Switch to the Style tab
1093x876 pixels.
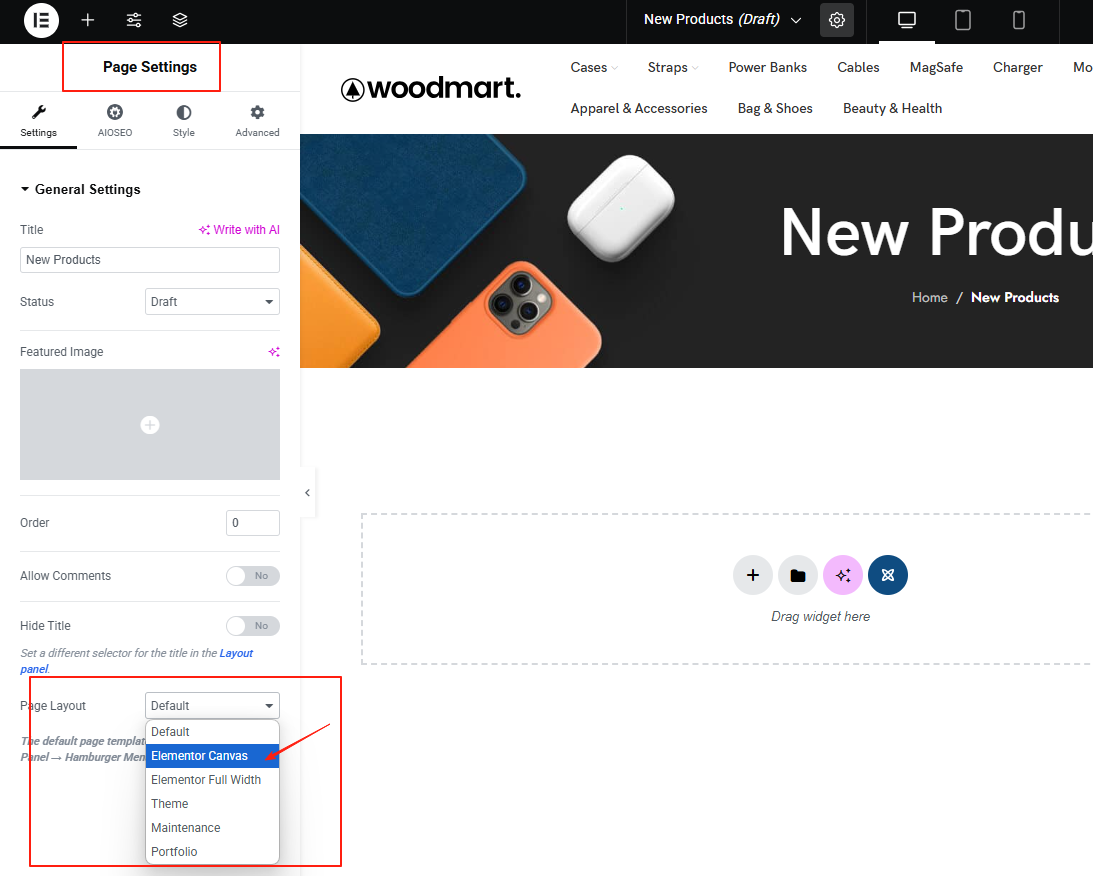tap(184, 120)
